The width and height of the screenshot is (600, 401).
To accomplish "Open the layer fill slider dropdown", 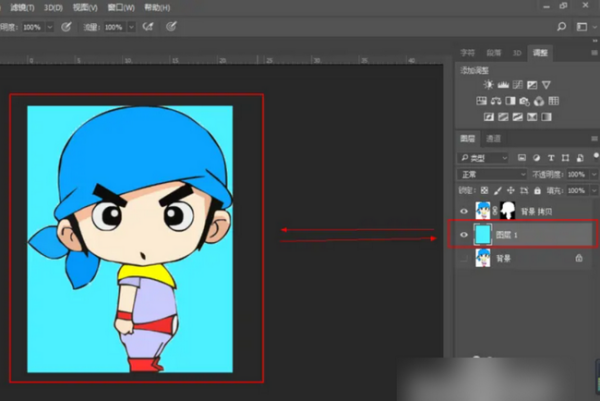I will point(595,190).
